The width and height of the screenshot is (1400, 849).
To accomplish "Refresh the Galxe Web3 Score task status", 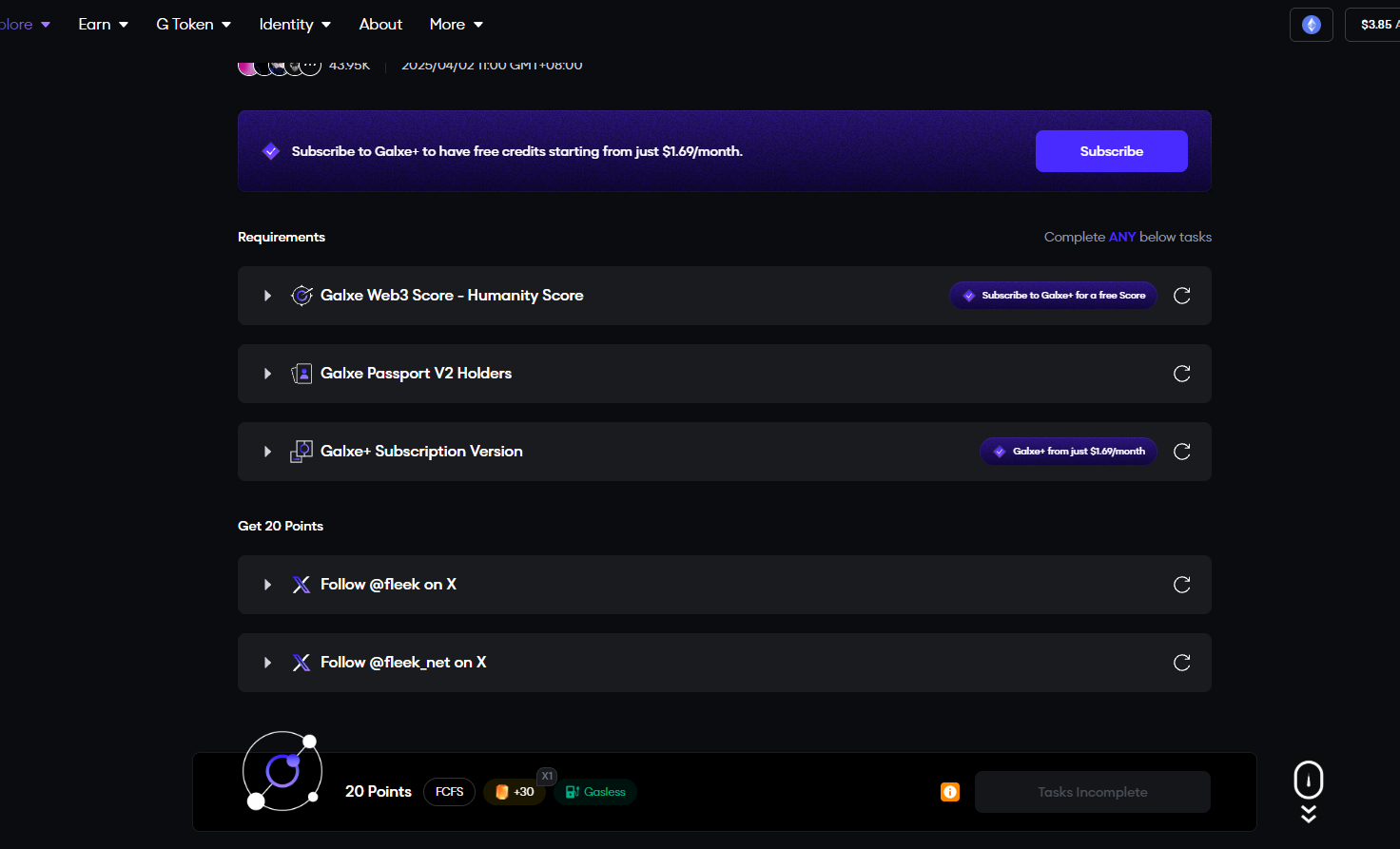I will tap(1181, 296).
